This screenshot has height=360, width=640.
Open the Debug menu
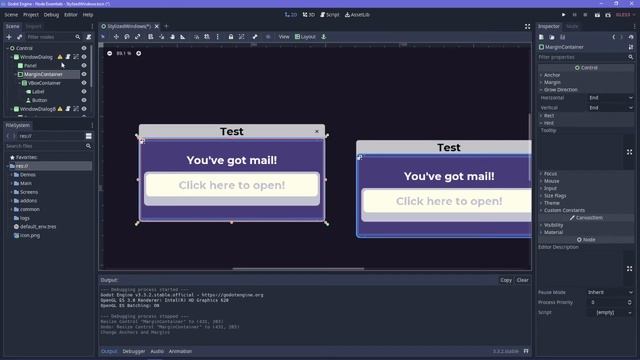point(51,15)
